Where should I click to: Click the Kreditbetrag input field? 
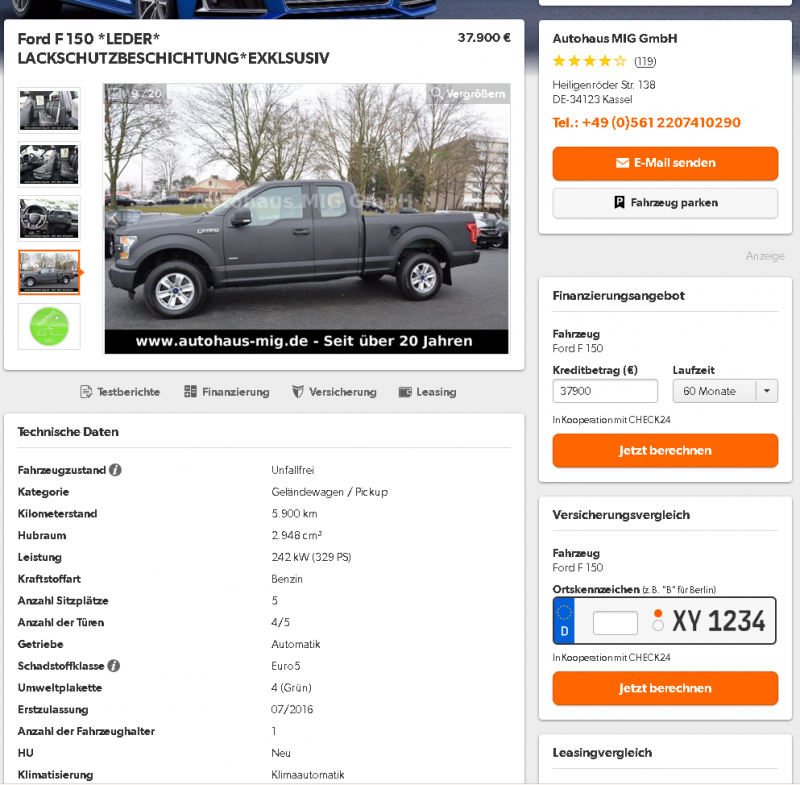605,391
